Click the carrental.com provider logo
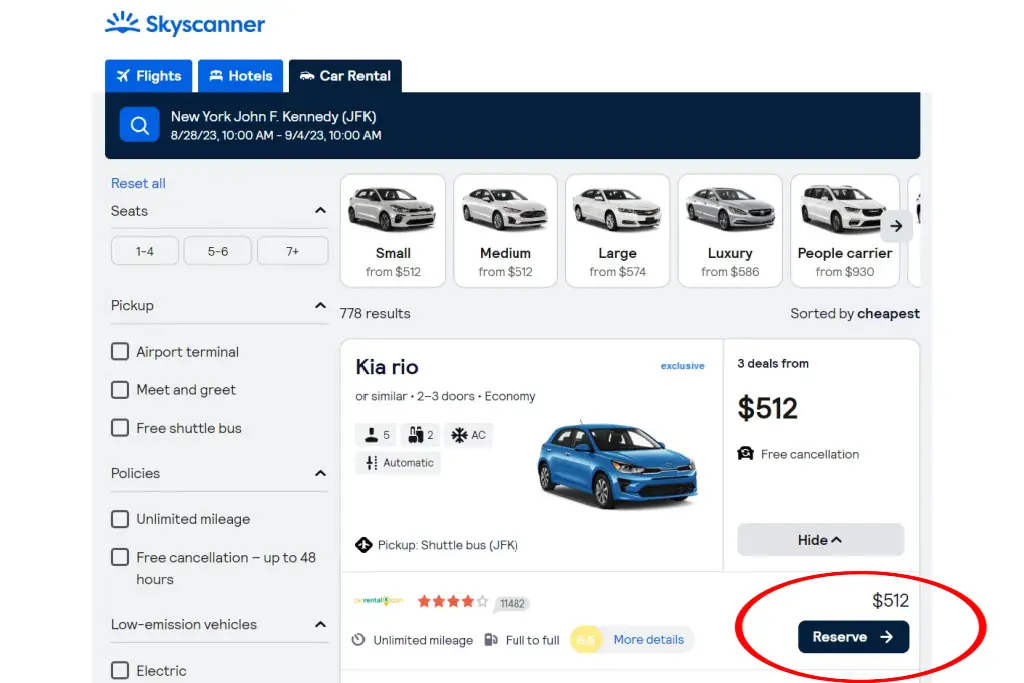 [379, 601]
